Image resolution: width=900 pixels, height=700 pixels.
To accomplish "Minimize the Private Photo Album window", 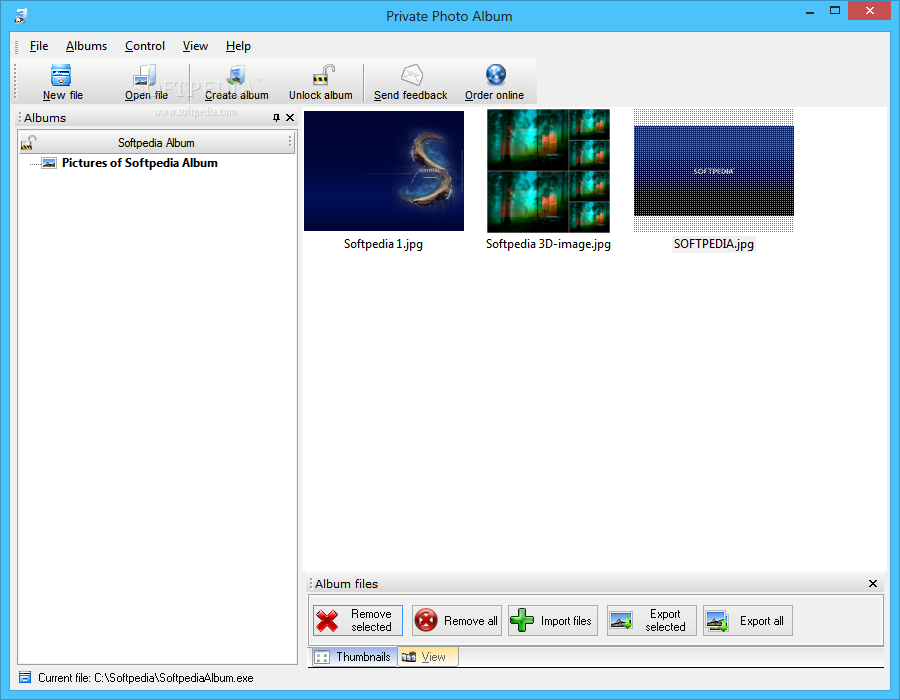I will point(810,12).
